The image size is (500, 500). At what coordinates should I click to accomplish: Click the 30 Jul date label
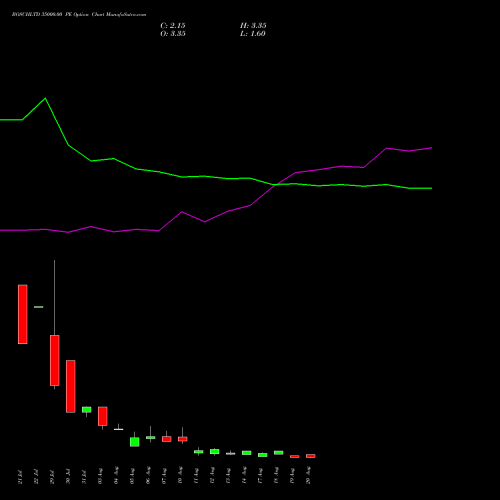pos(68,477)
